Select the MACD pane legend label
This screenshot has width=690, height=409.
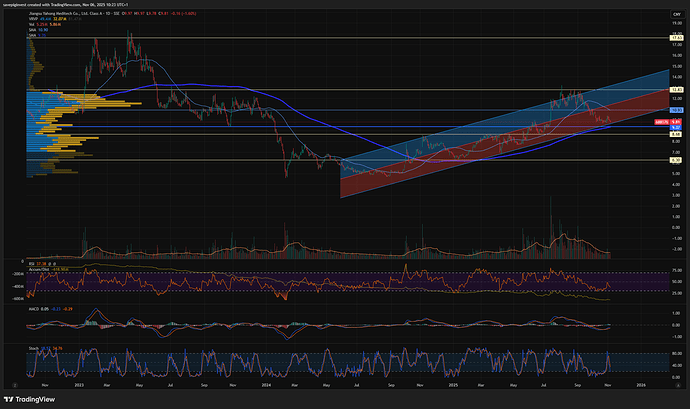(x=33, y=310)
